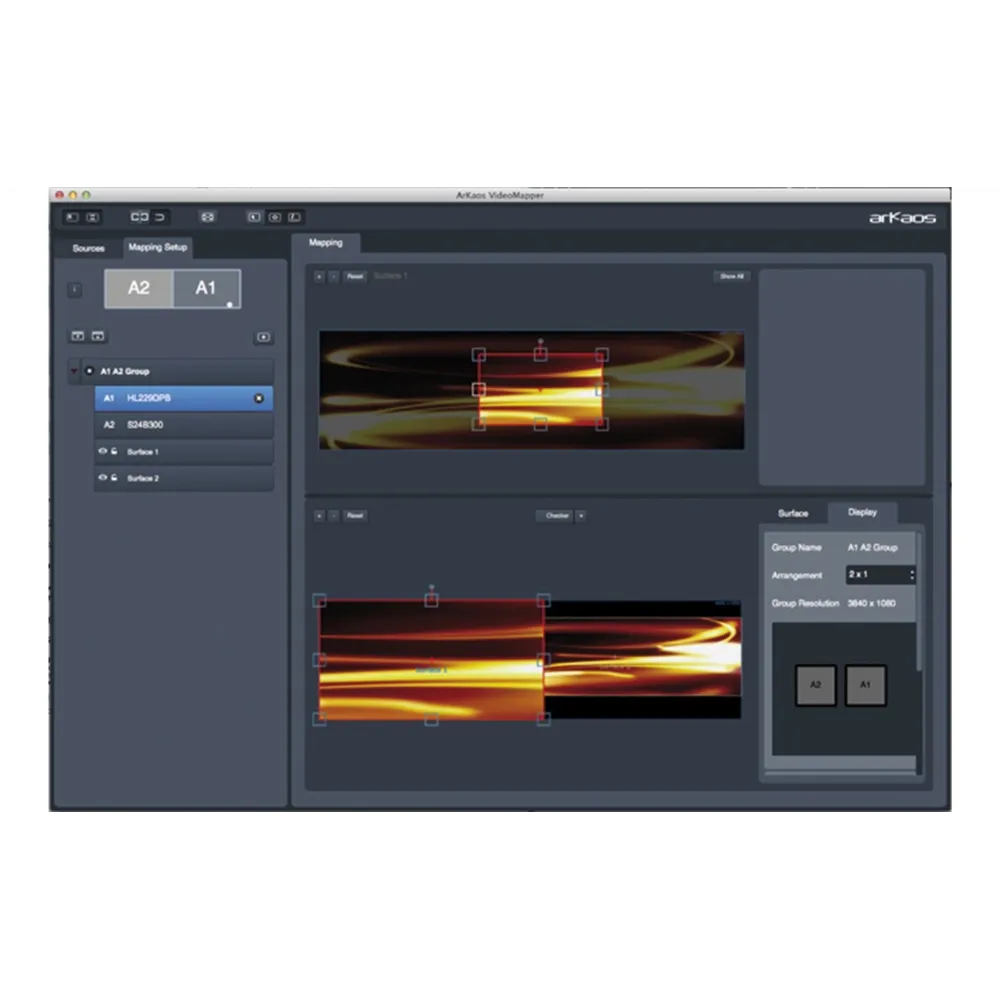Click the leftmost icon in the top toolbar
Screen dimensions: 1000x1000
tap(72, 217)
